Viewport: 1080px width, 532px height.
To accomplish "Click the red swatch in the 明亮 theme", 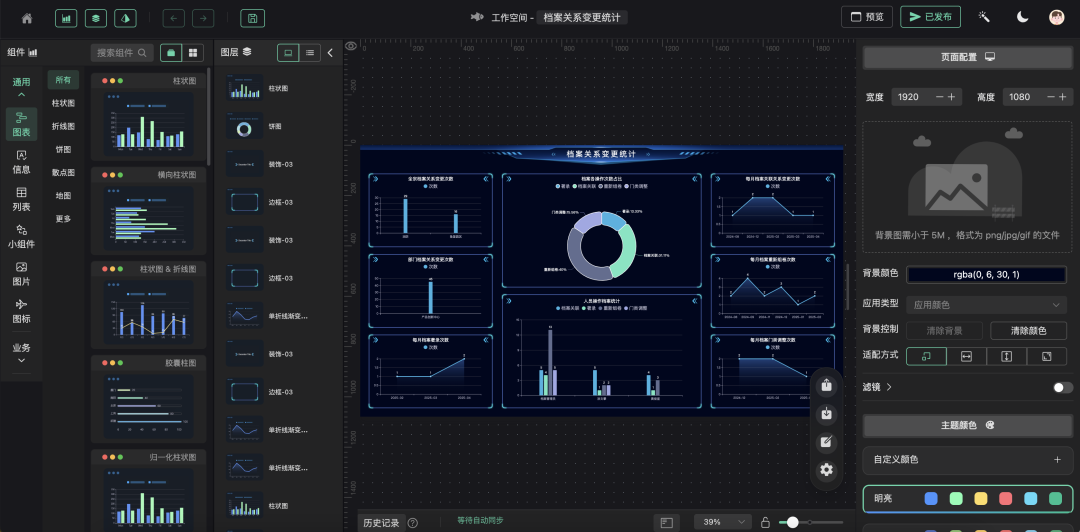I will (1006, 498).
